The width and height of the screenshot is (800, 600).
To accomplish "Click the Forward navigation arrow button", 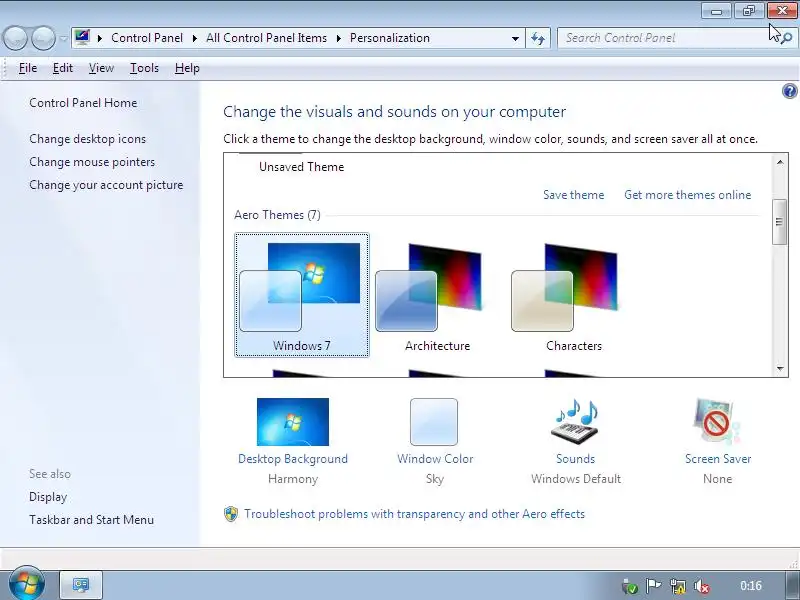I will tap(43, 38).
